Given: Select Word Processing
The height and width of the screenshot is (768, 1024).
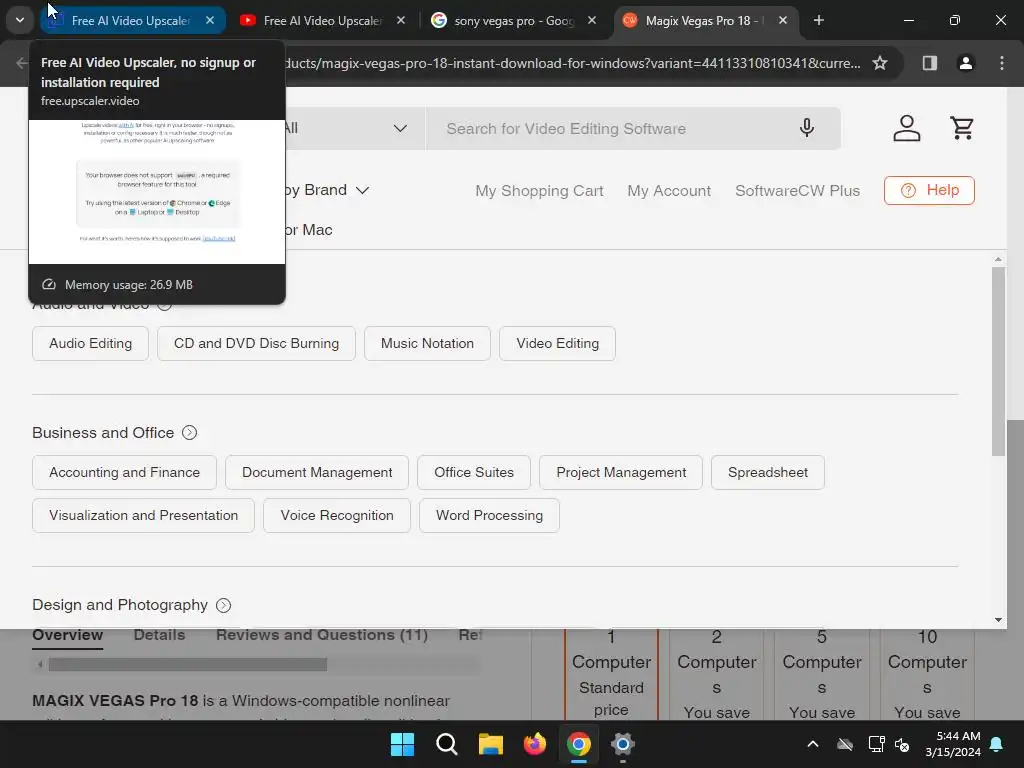Looking at the screenshot, I should tap(489, 515).
